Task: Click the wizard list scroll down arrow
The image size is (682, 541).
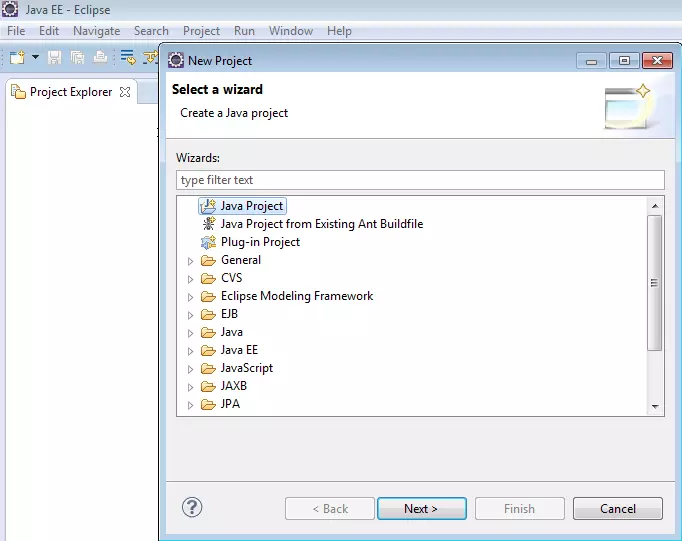Action: 655,407
